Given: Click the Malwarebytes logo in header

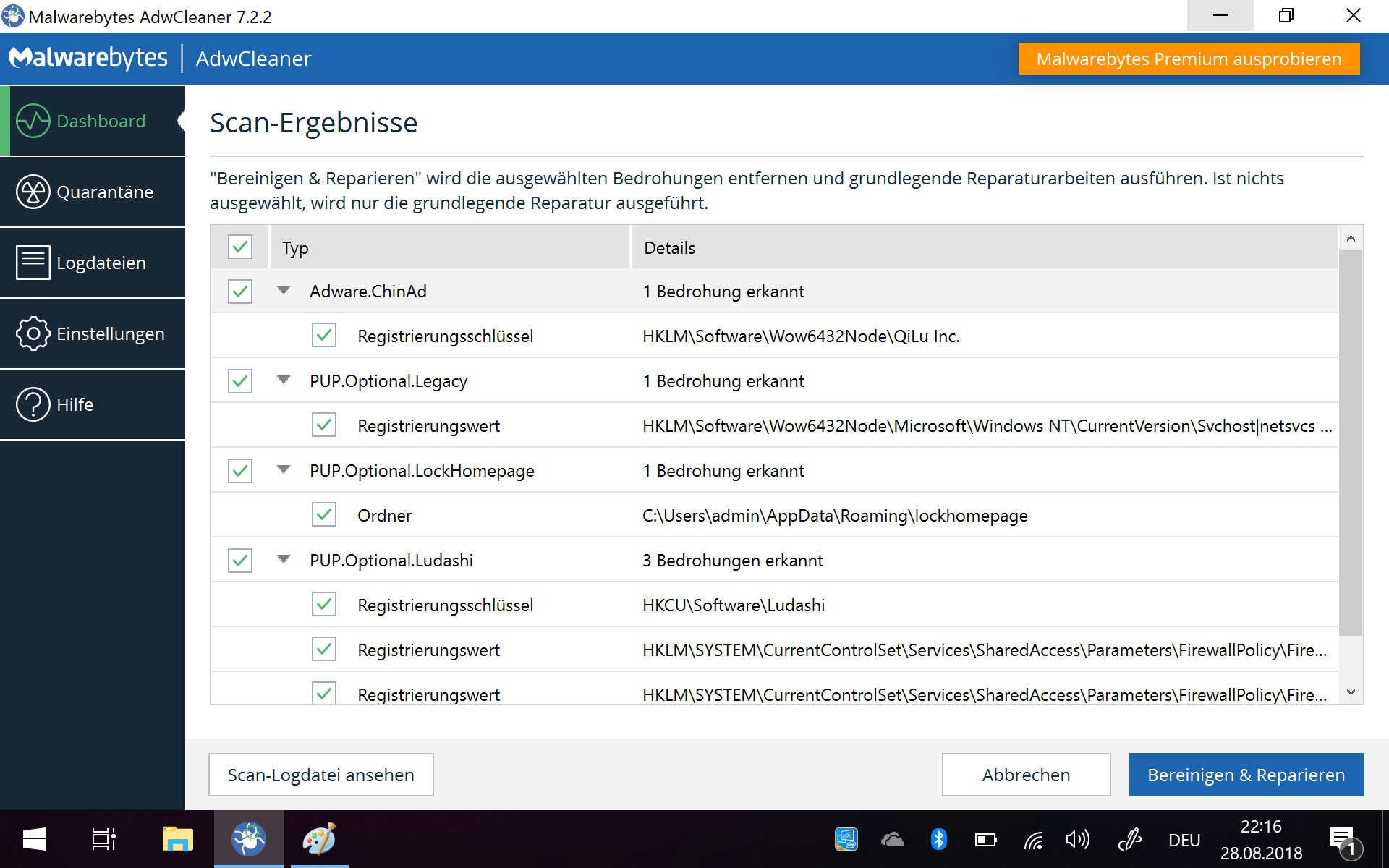Looking at the screenshot, I should 88,58.
